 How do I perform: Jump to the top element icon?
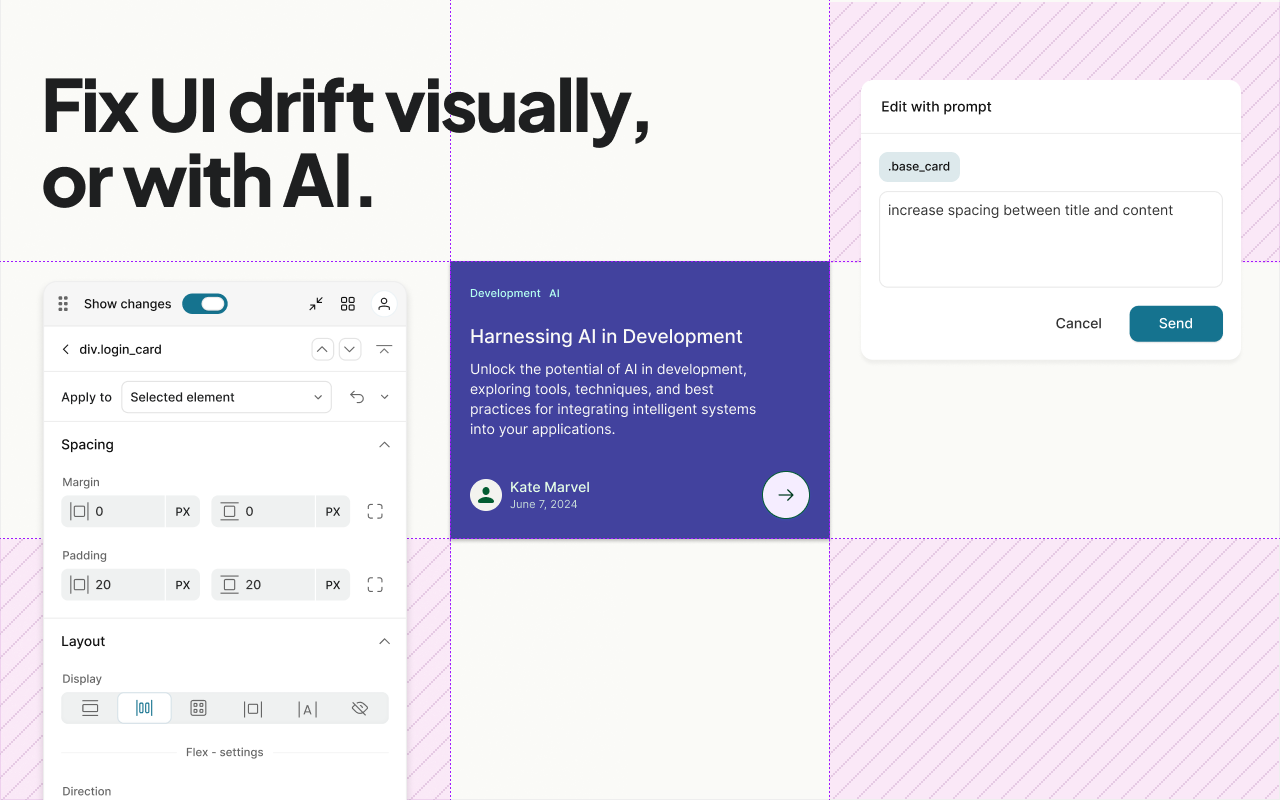click(384, 349)
